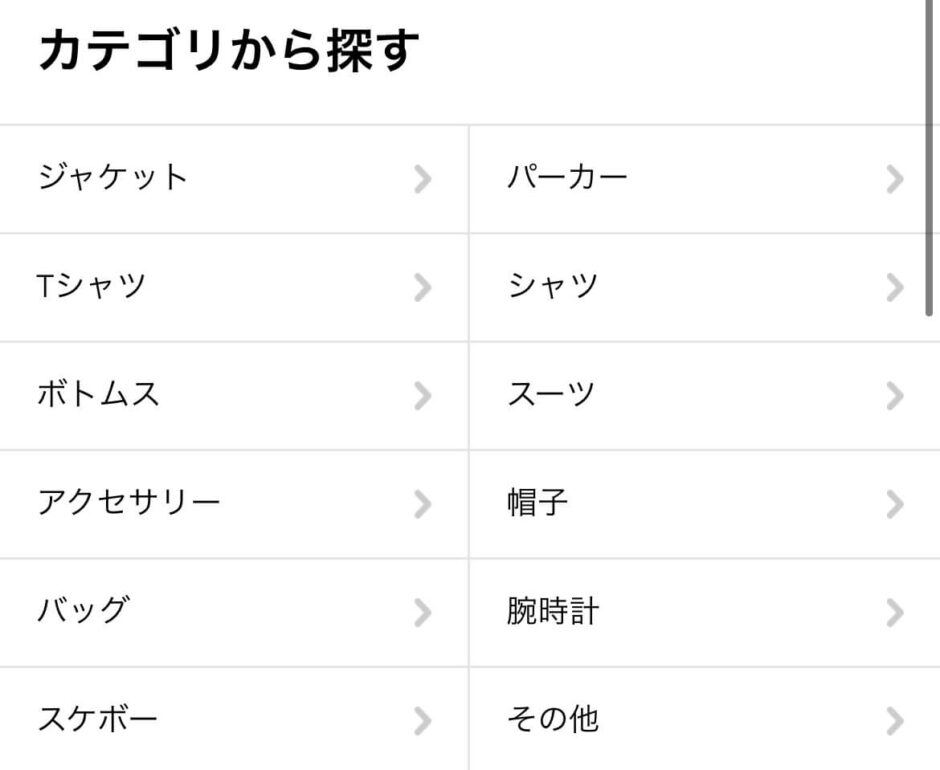Tap the arrow icon for ボトムス
940x770 pixels.
click(423, 396)
